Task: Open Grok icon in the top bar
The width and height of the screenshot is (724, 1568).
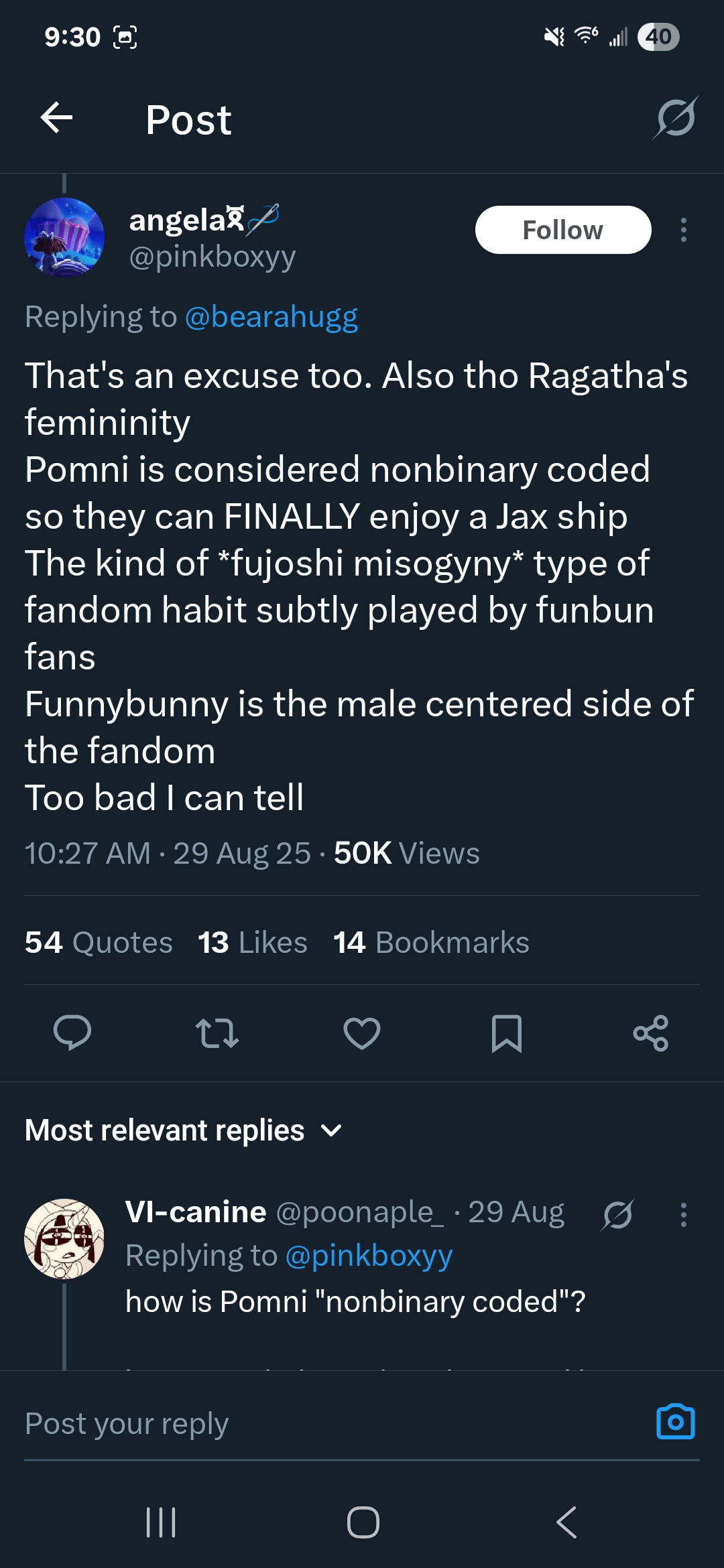Action: pos(675,119)
